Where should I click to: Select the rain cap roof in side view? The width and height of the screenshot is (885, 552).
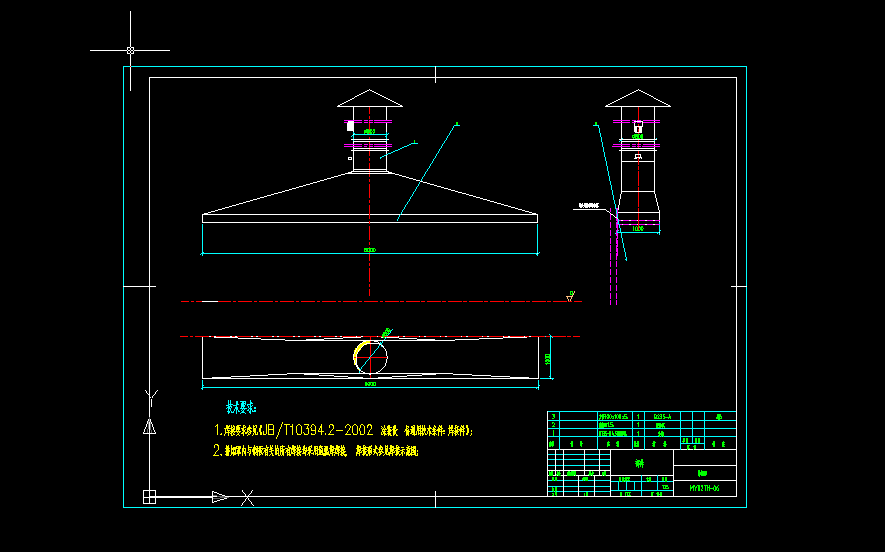[638, 98]
